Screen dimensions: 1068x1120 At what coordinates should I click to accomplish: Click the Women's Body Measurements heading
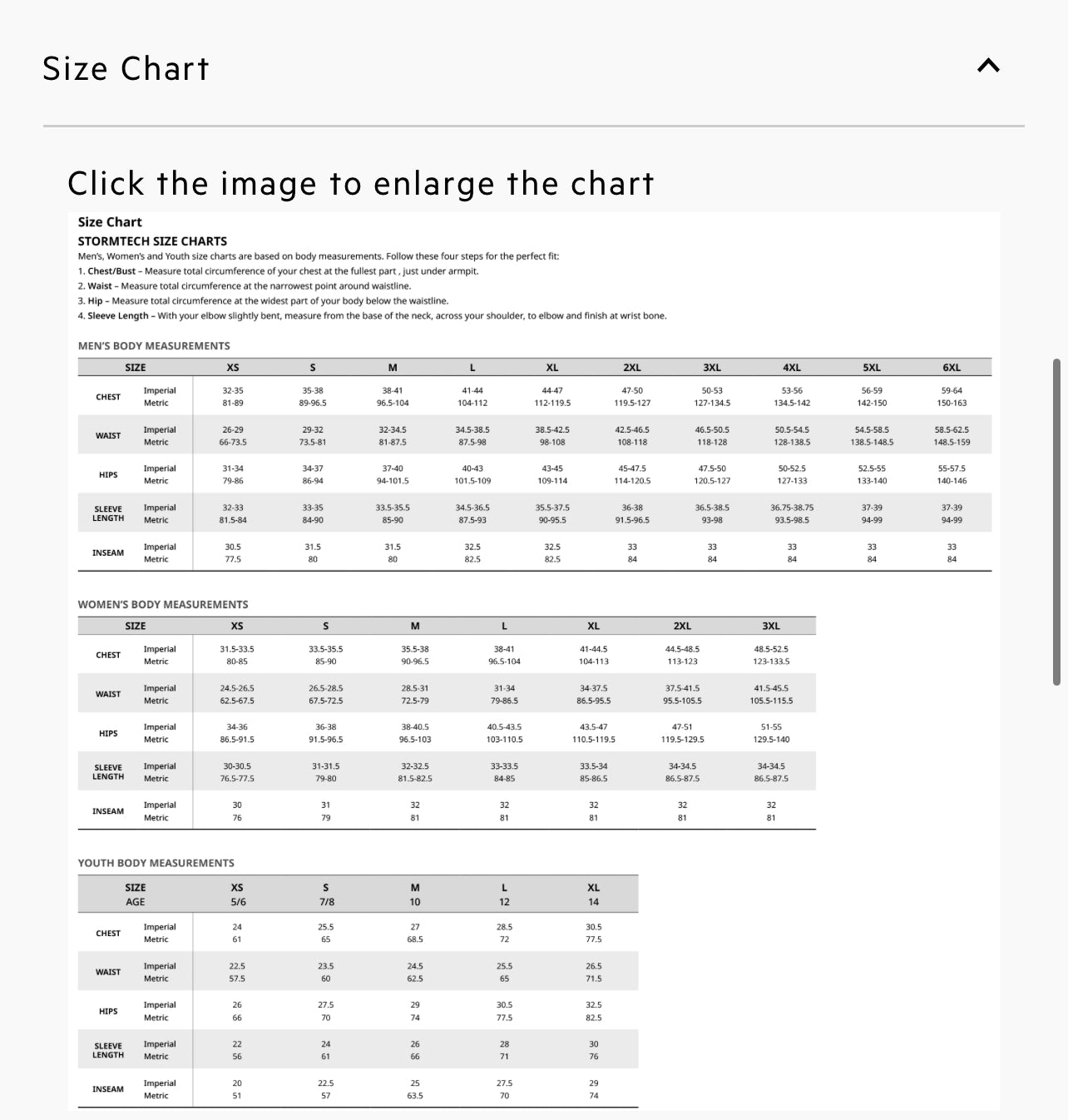[x=163, y=605]
